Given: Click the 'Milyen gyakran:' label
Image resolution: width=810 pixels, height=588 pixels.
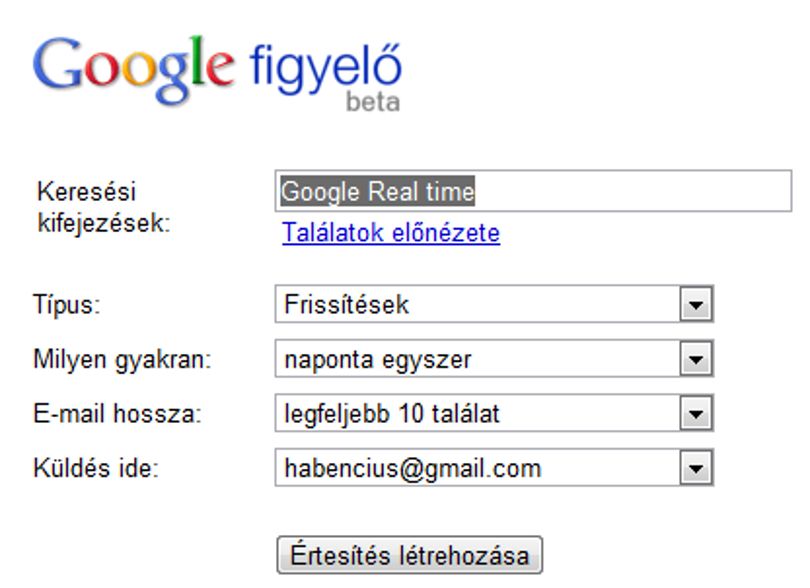Looking at the screenshot, I should (x=122, y=360).
